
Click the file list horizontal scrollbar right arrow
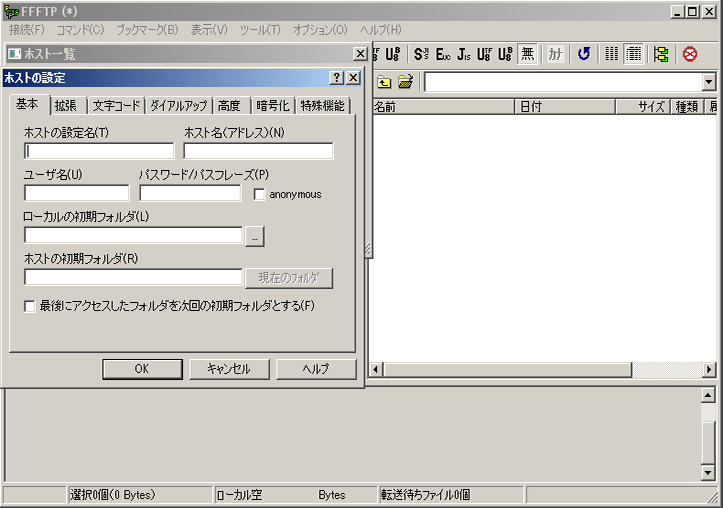[x=709, y=370]
